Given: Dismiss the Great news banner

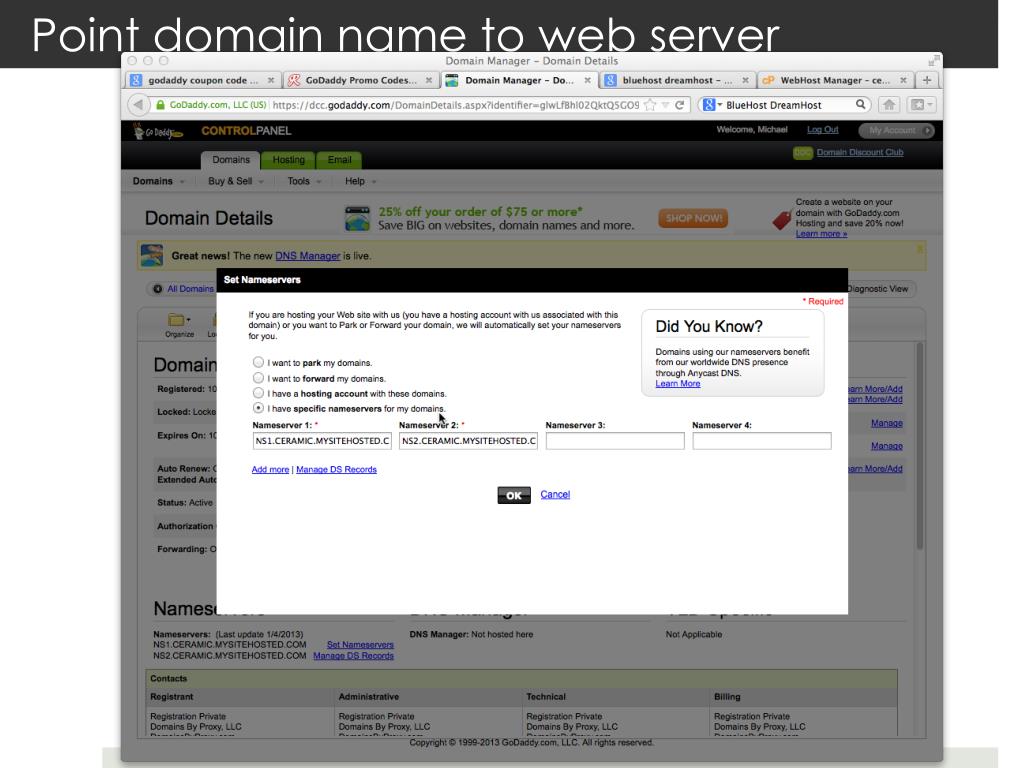Looking at the screenshot, I should [920, 248].
